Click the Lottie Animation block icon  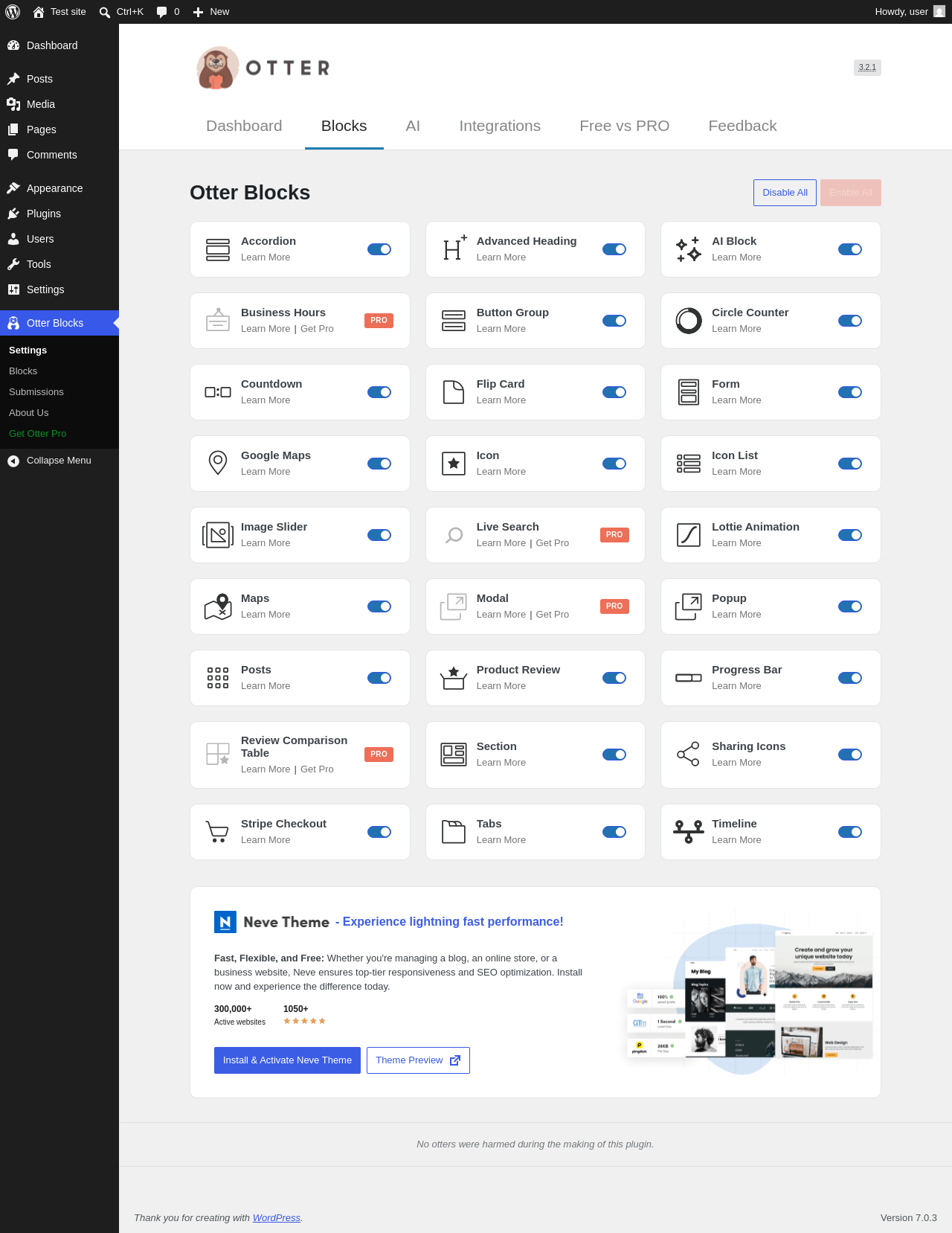coord(689,535)
